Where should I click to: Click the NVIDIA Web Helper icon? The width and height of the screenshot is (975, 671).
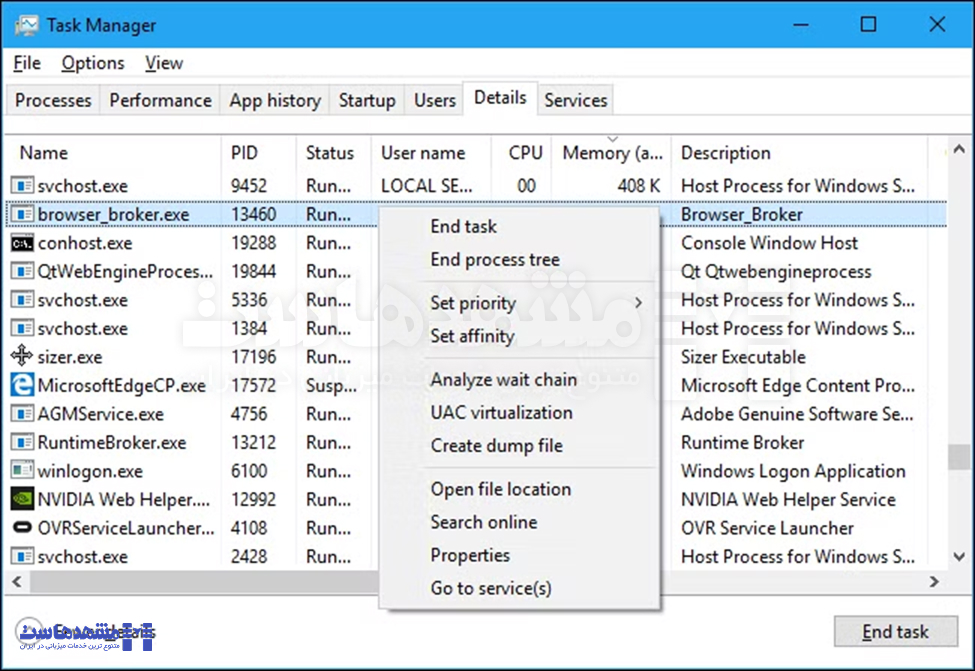[x=22, y=499]
